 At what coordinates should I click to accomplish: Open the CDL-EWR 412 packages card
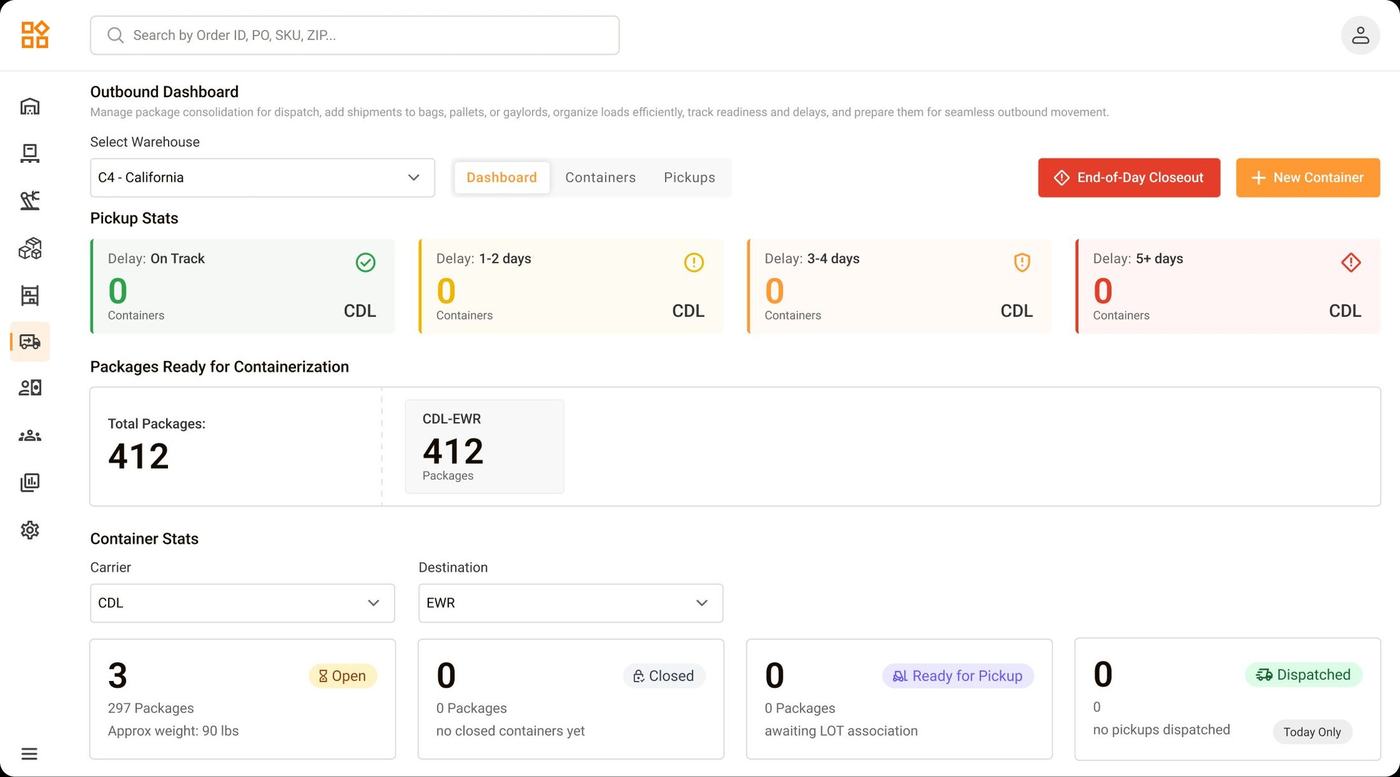484,446
